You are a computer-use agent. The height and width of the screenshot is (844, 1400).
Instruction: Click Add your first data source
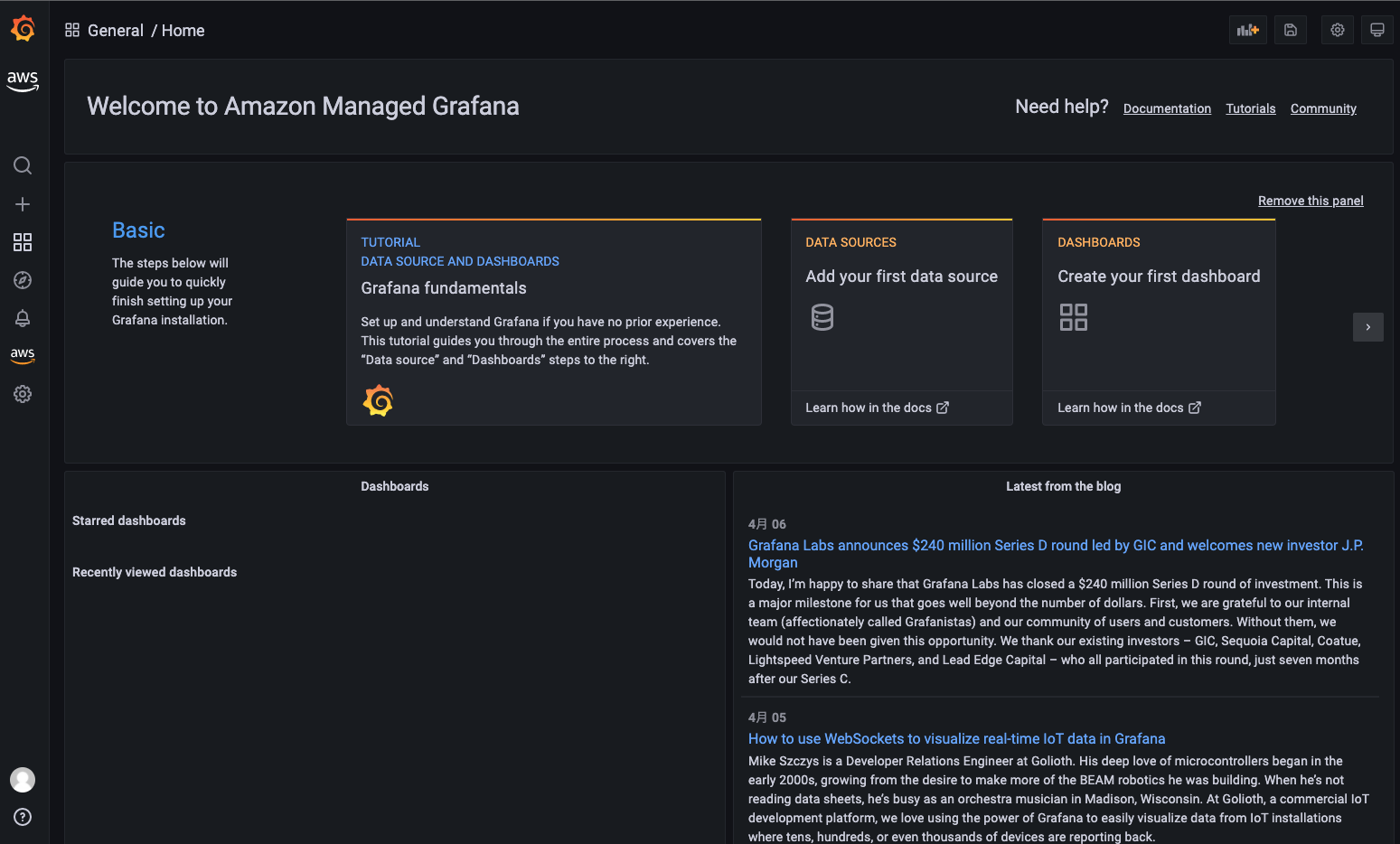click(x=902, y=277)
